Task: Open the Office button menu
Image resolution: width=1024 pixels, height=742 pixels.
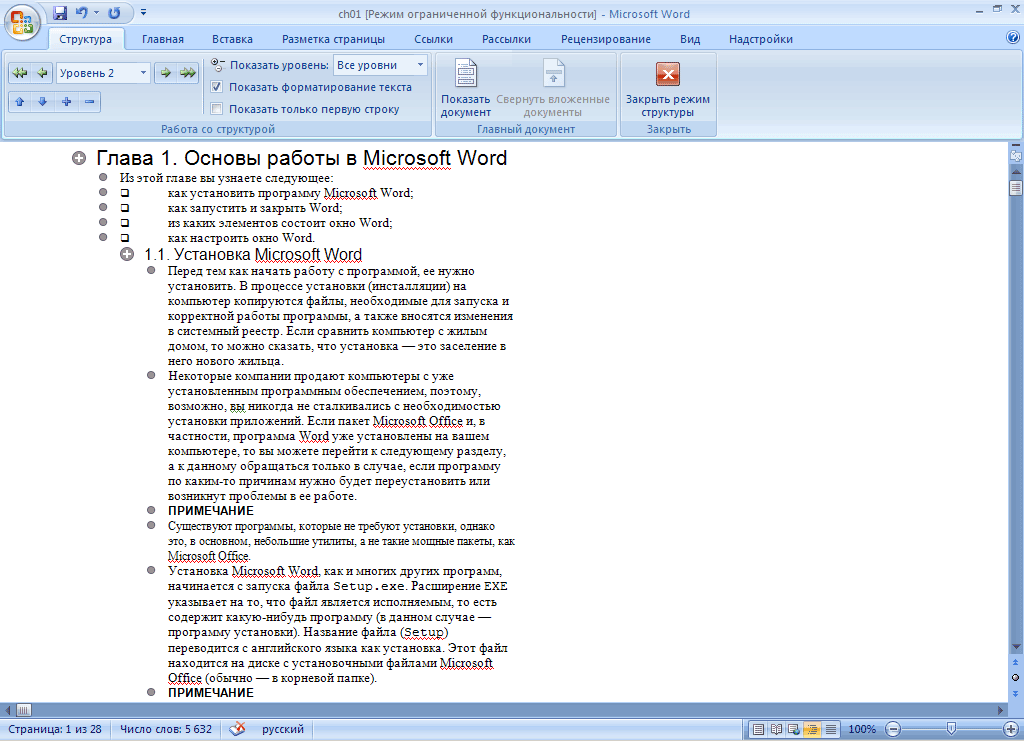Action: 22,22
